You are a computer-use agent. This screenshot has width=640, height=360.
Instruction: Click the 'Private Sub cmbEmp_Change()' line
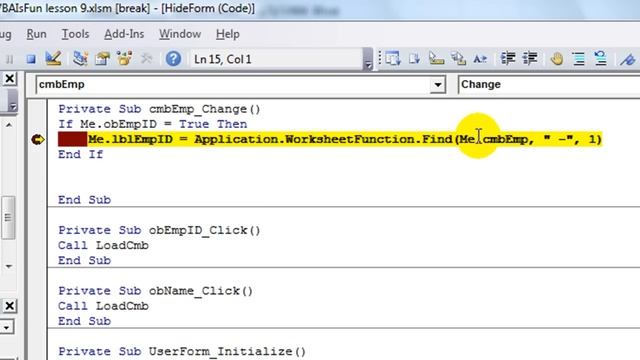pyautogui.click(x=159, y=109)
